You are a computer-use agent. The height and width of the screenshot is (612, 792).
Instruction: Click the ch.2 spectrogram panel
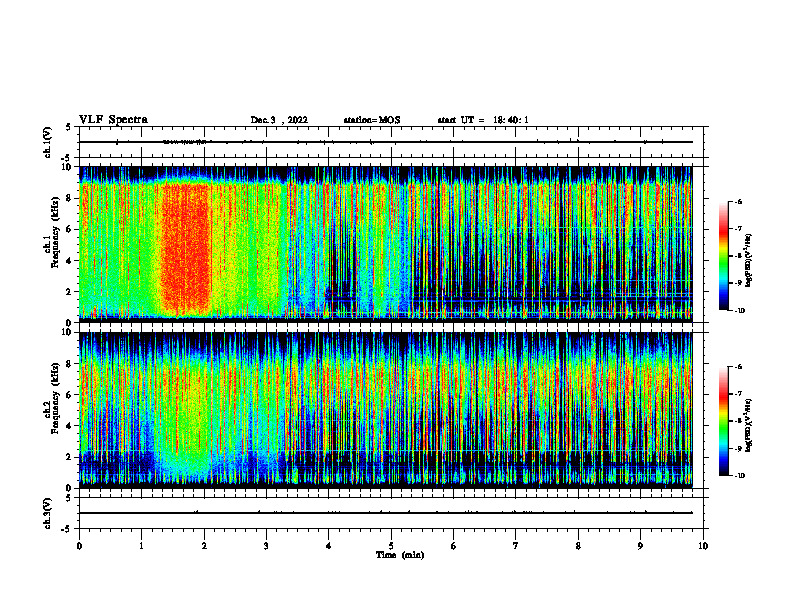click(386, 410)
